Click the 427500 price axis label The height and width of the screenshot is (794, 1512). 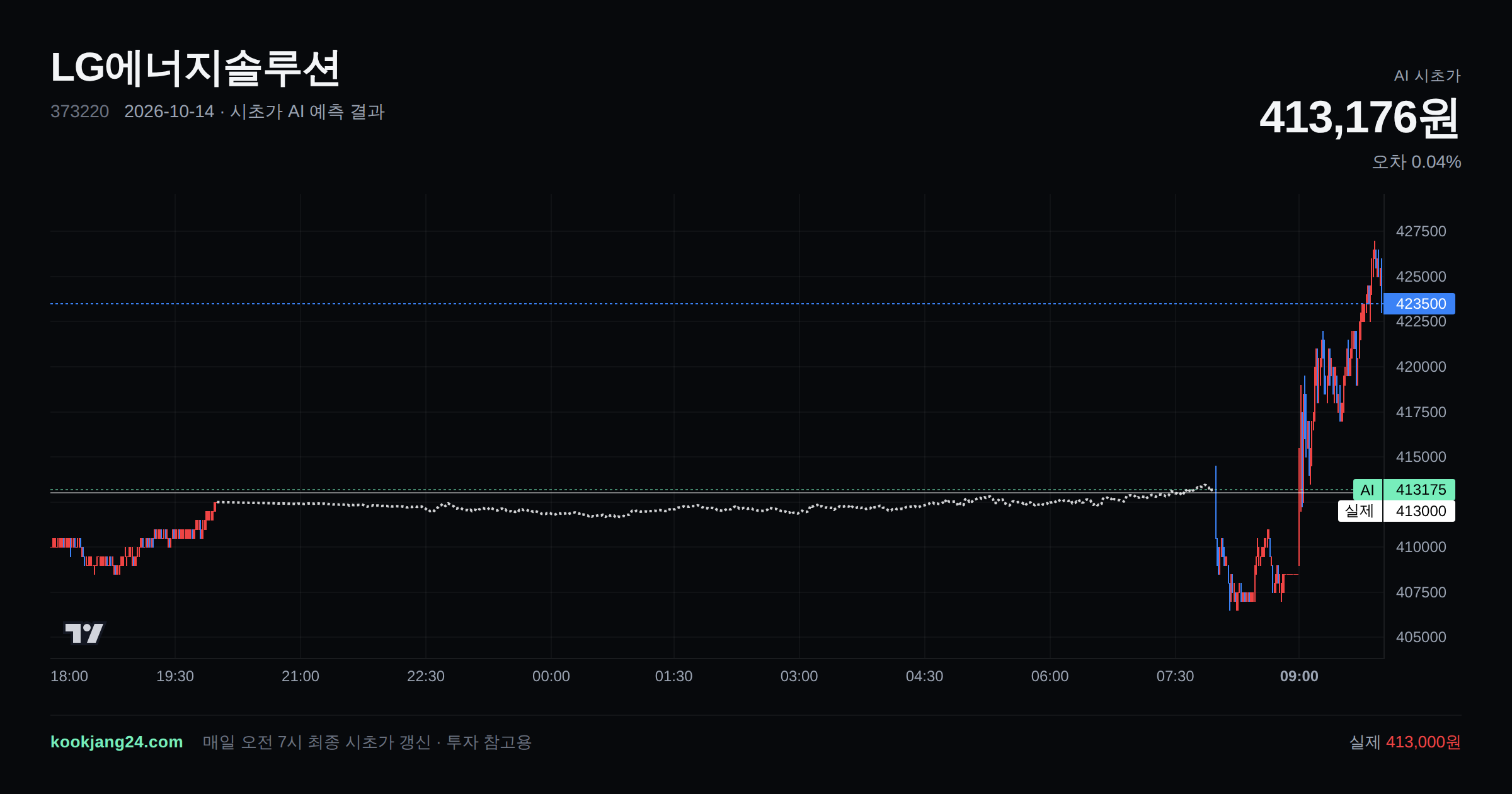pyautogui.click(x=1421, y=231)
